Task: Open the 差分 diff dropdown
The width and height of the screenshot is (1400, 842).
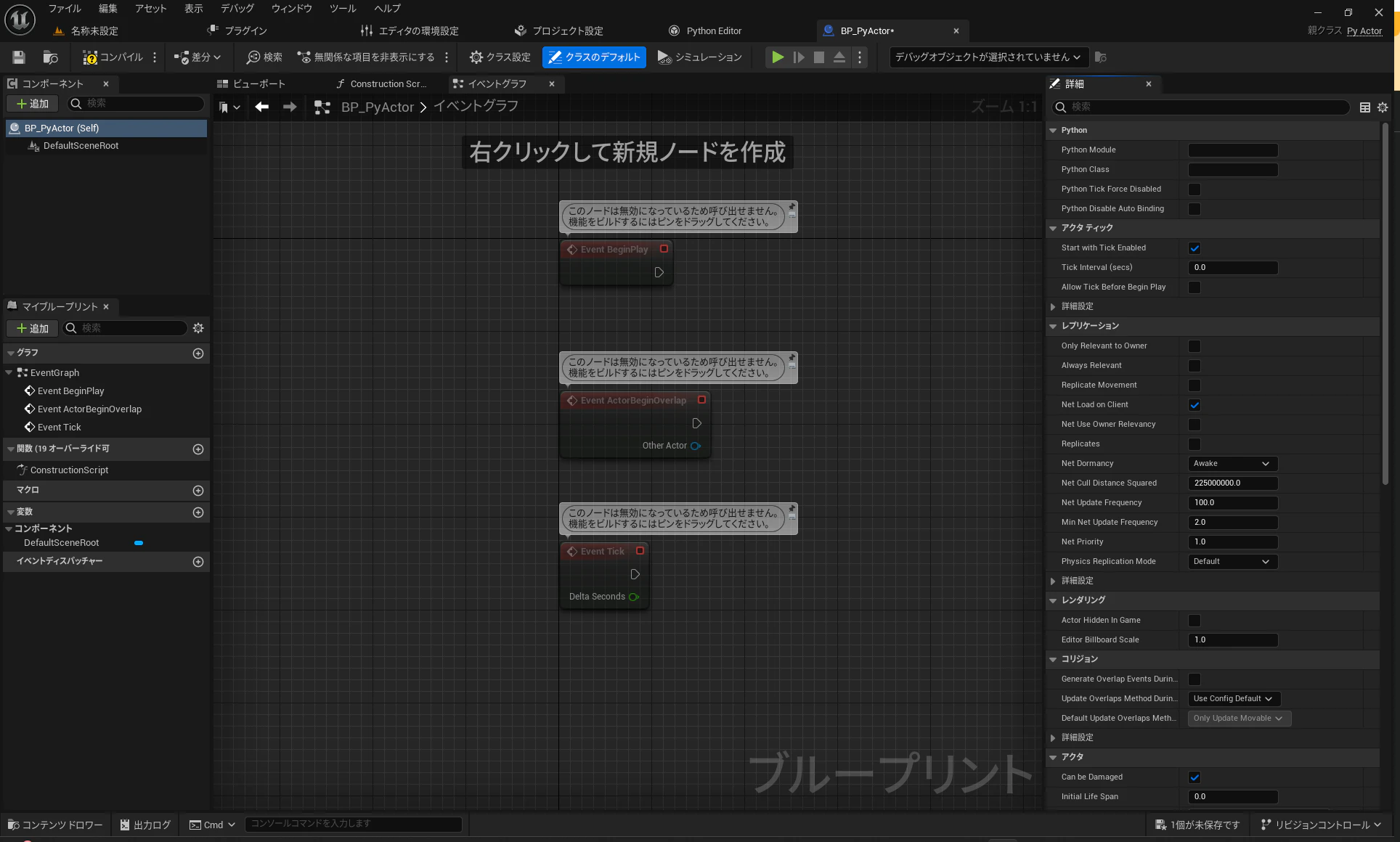Action: pyautogui.click(x=197, y=57)
